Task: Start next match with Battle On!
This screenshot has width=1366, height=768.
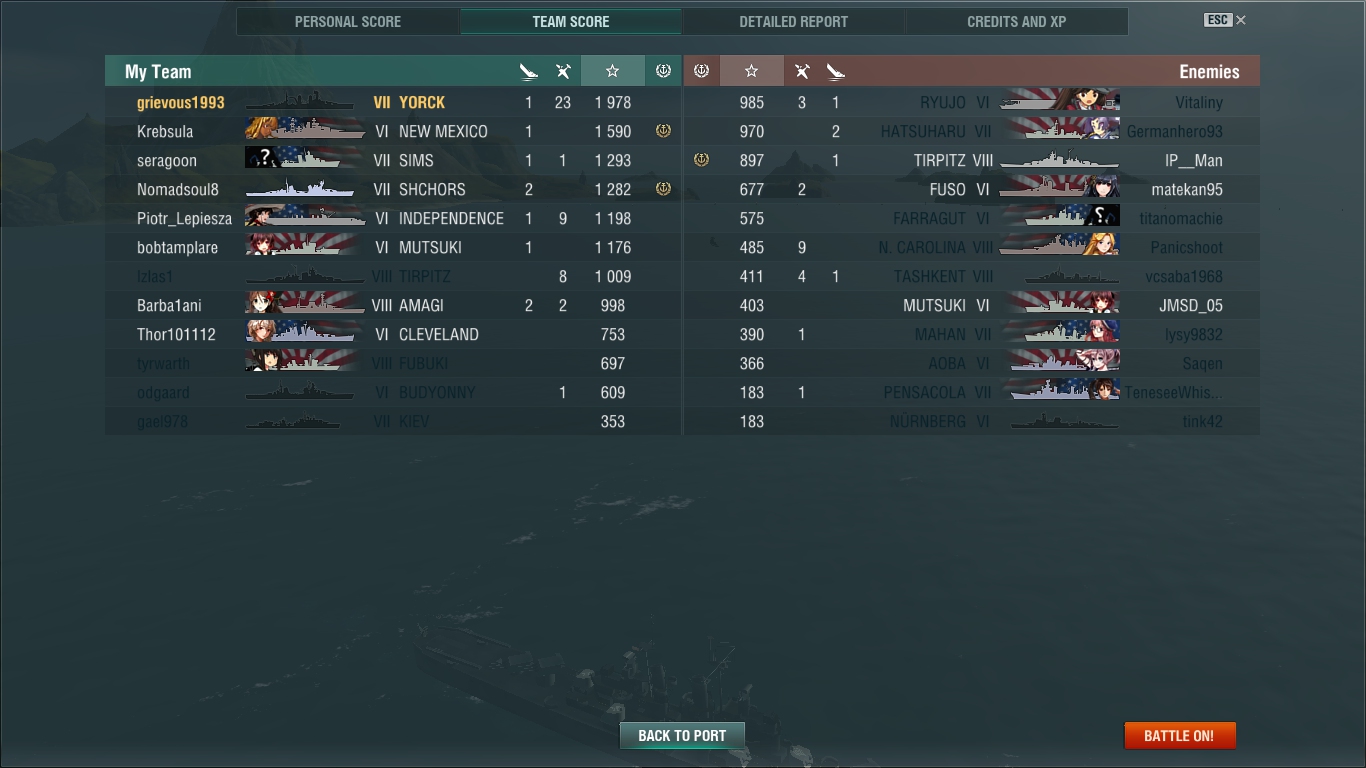Action: click(x=1180, y=735)
